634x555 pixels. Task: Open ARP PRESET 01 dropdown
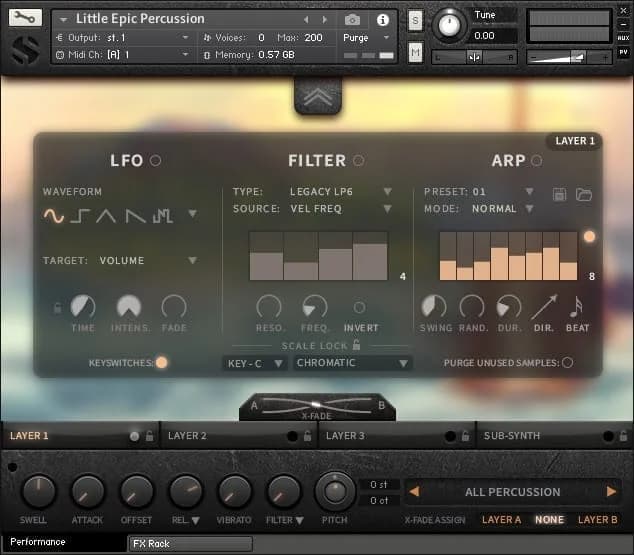click(529, 191)
